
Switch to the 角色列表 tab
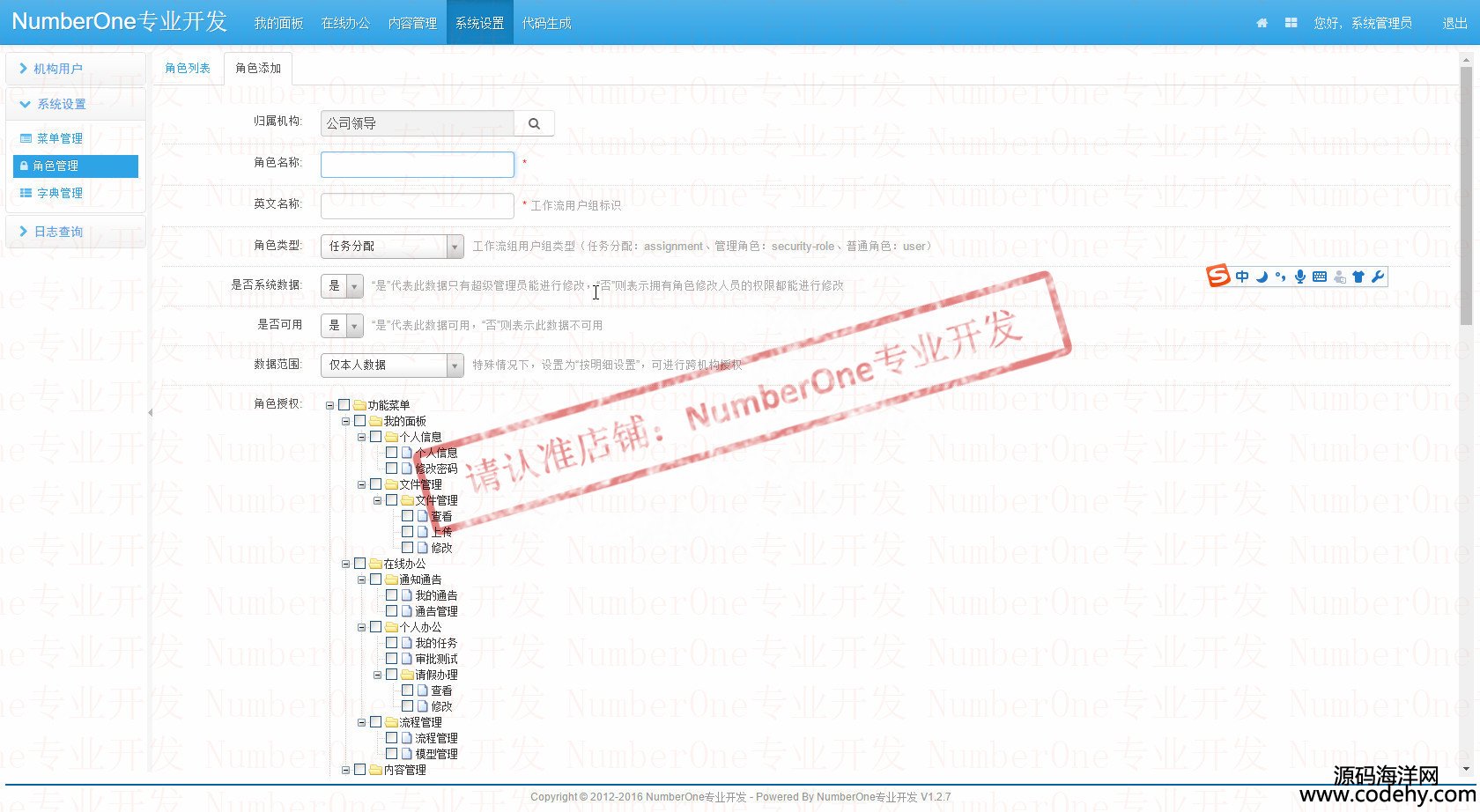tap(188, 68)
